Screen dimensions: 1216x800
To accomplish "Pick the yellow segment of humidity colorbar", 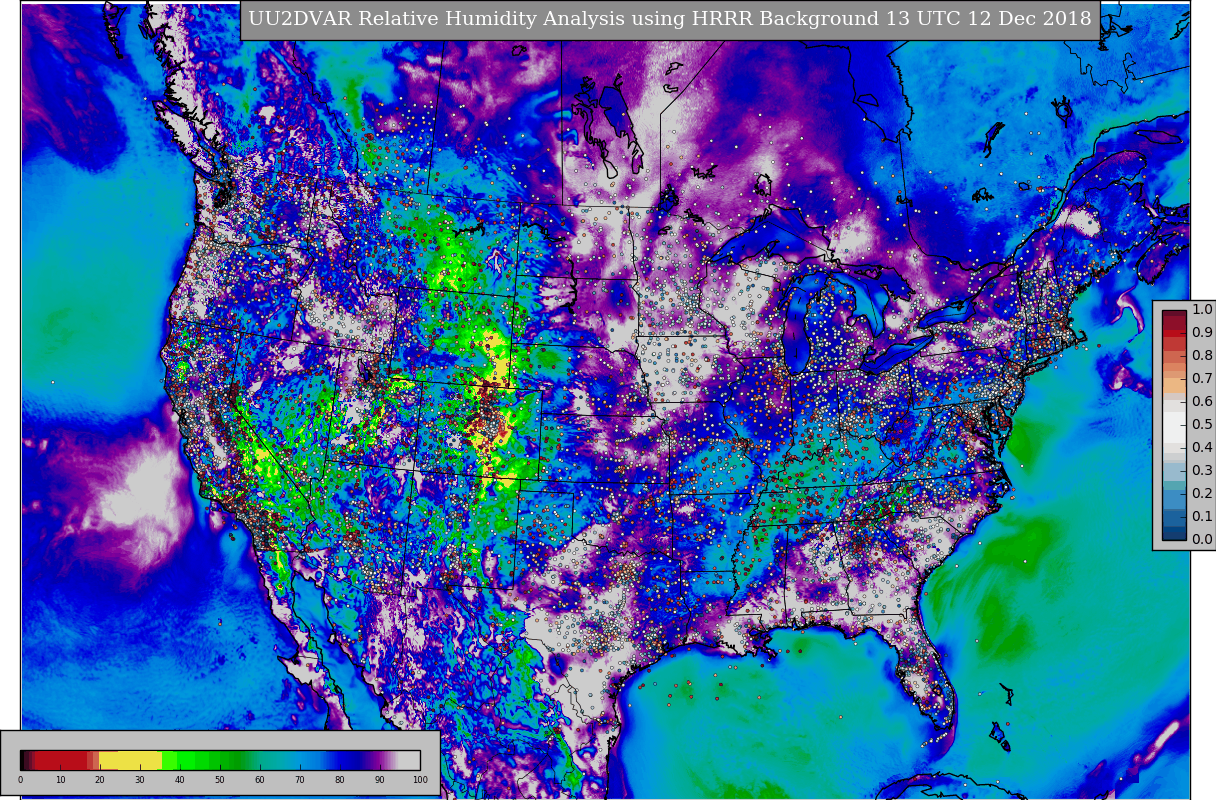I will 130,760.
